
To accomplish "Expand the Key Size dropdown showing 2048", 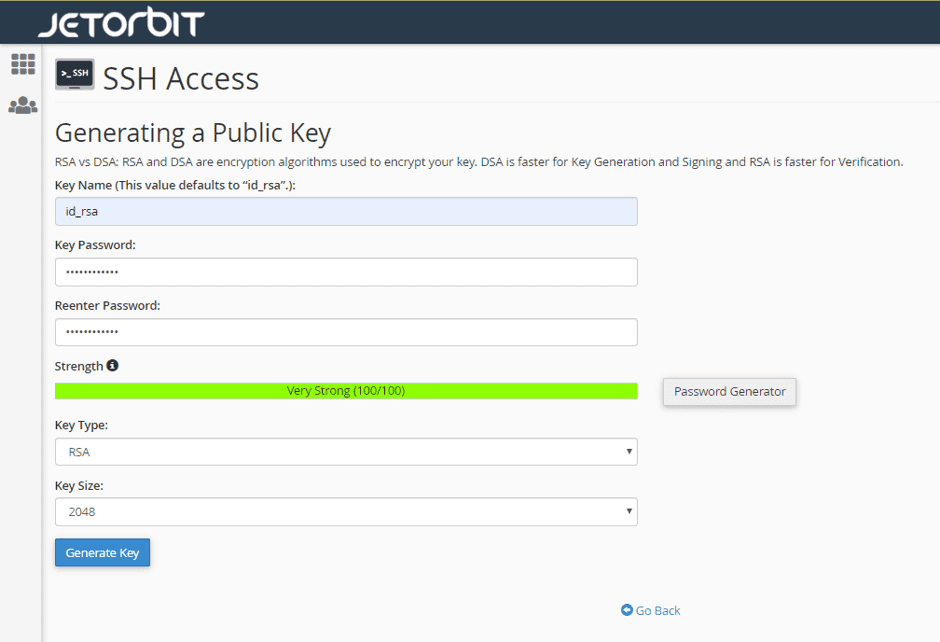I will tap(346, 512).
